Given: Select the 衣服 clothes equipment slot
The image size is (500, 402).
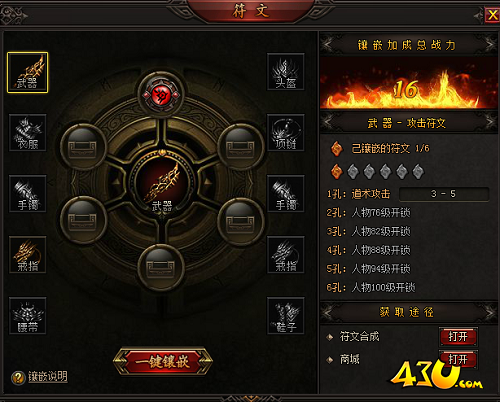Looking at the screenshot, I should pyautogui.click(x=28, y=133).
